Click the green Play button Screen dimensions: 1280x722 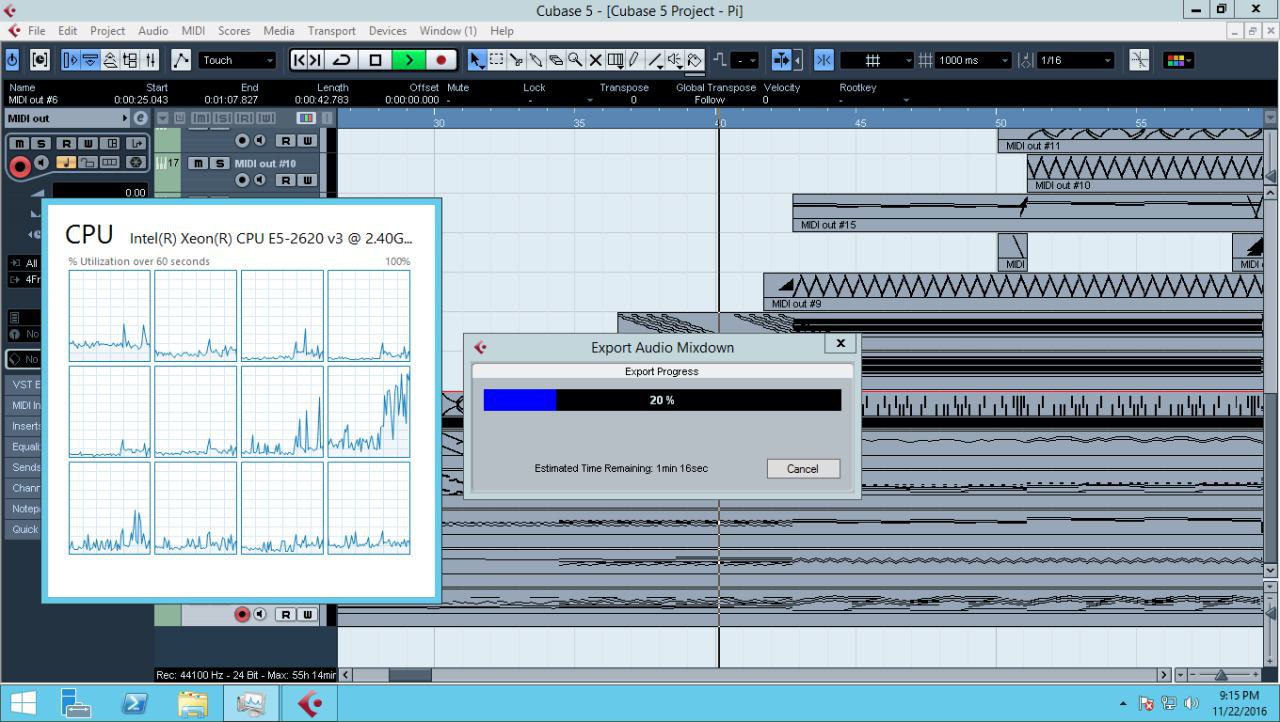(408, 60)
